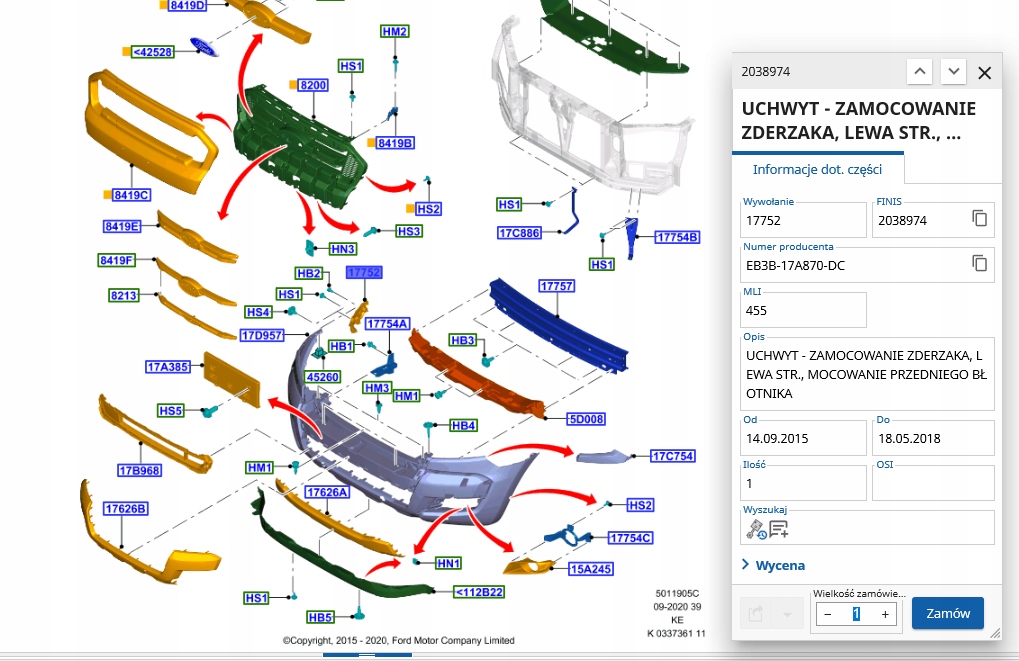
Task: Select callout 45260 in the diagram
Action: 323,377
